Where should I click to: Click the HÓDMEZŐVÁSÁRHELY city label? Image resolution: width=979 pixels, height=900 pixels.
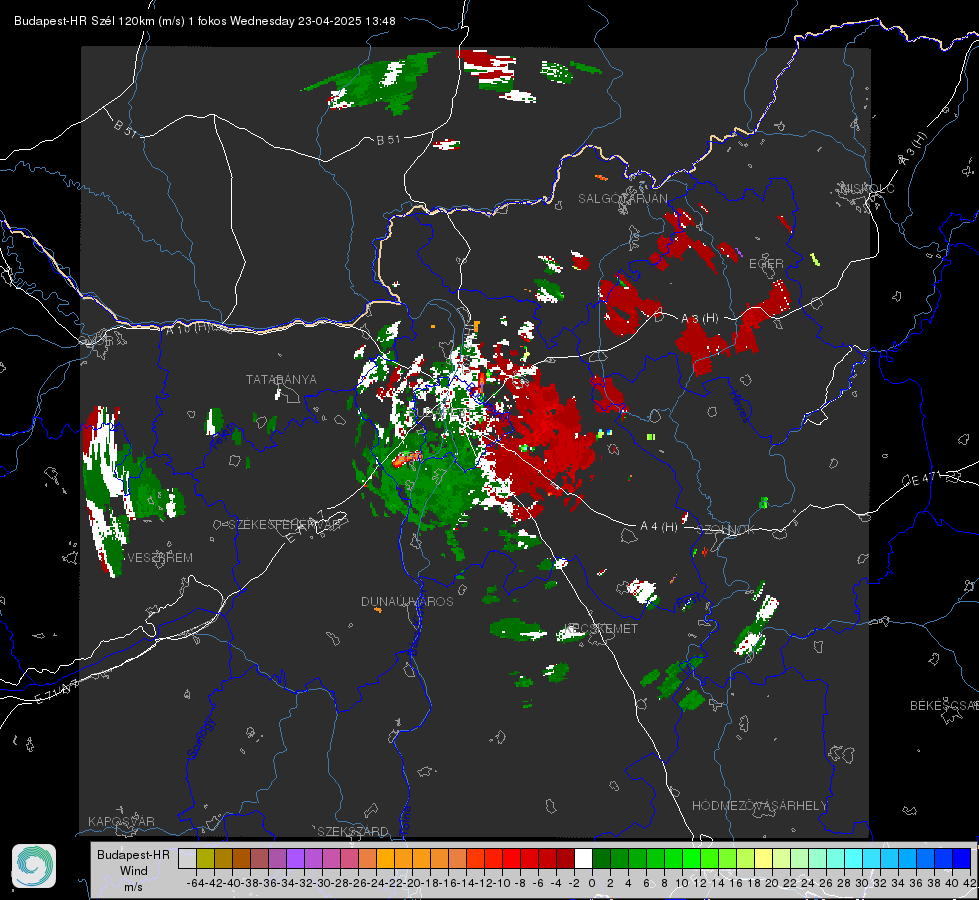pos(759,806)
